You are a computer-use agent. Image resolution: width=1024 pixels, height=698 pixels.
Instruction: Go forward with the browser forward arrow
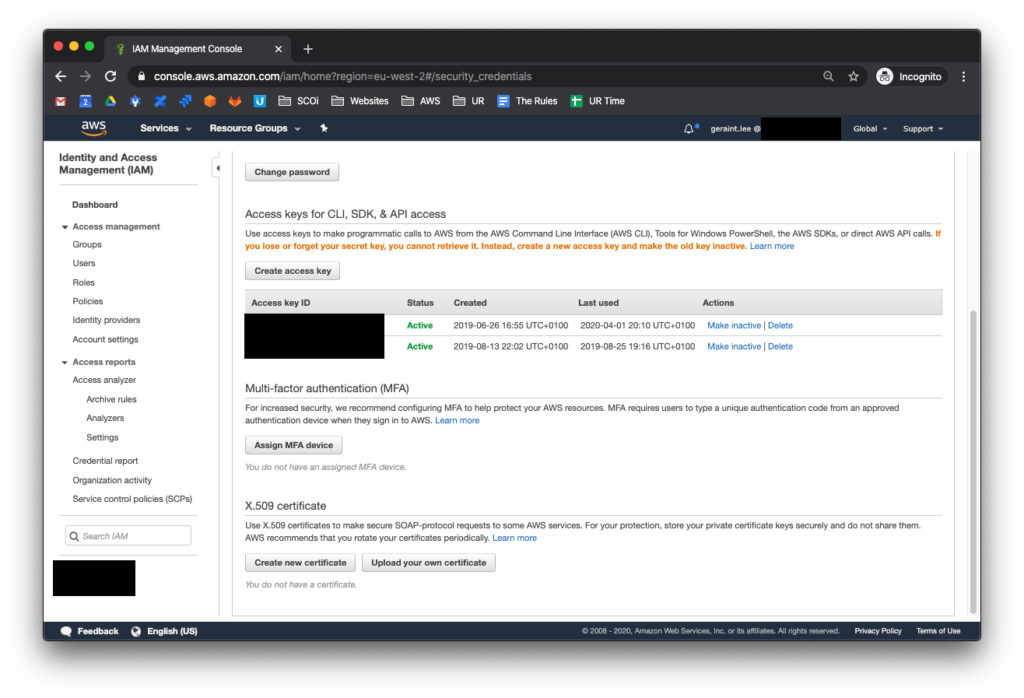[x=86, y=76]
